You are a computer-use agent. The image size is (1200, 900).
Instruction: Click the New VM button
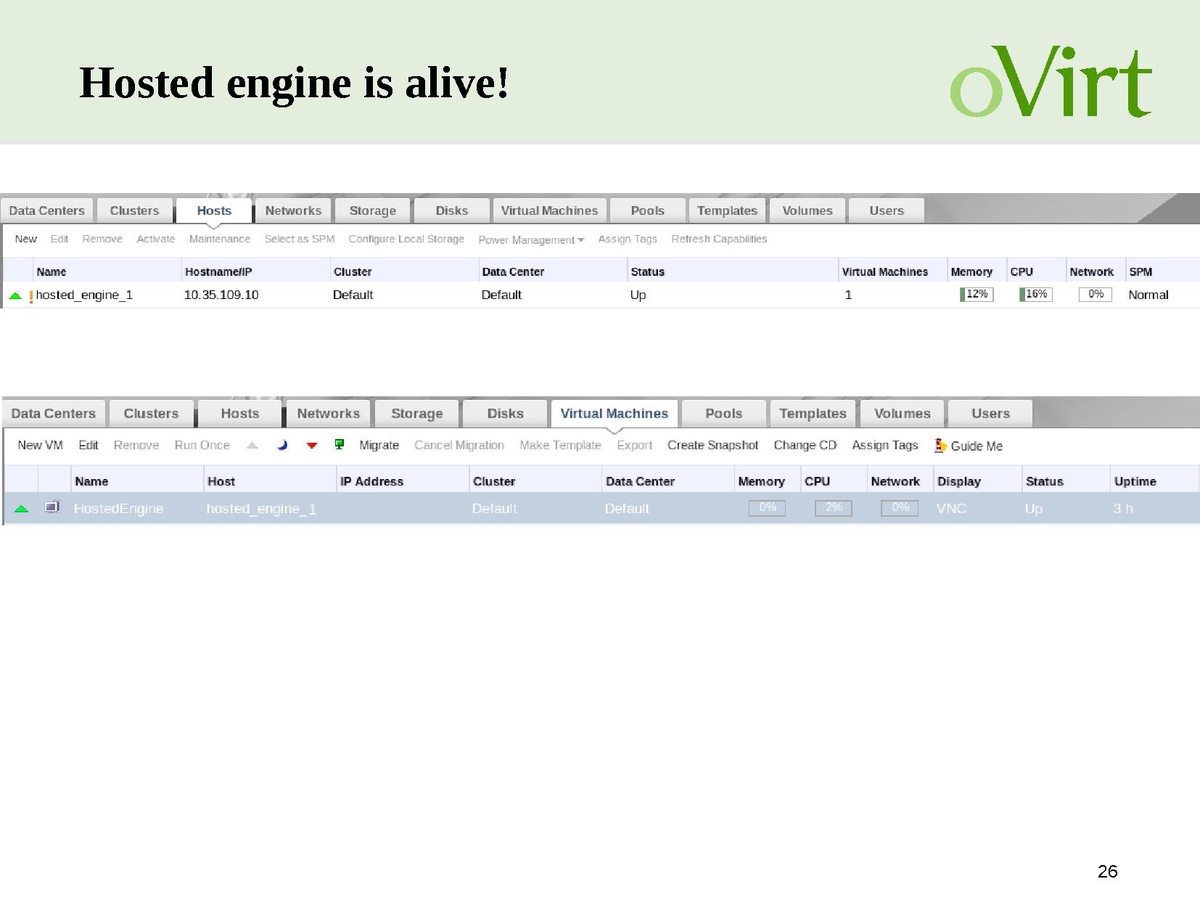pos(40,445)
